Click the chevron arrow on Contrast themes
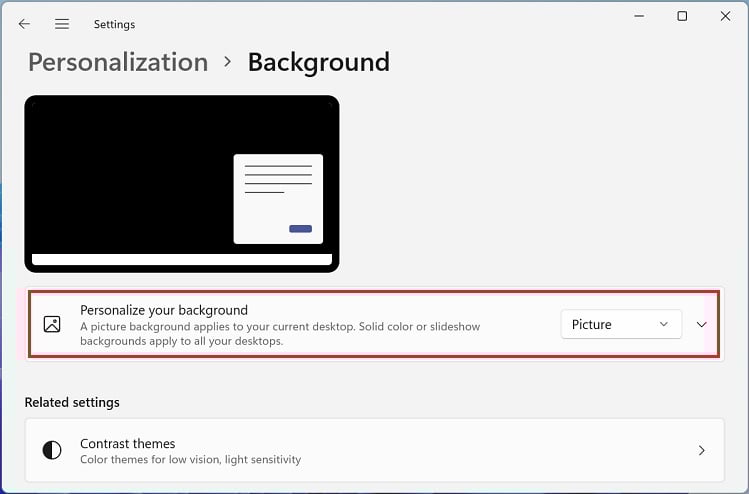 click(701, 450)
